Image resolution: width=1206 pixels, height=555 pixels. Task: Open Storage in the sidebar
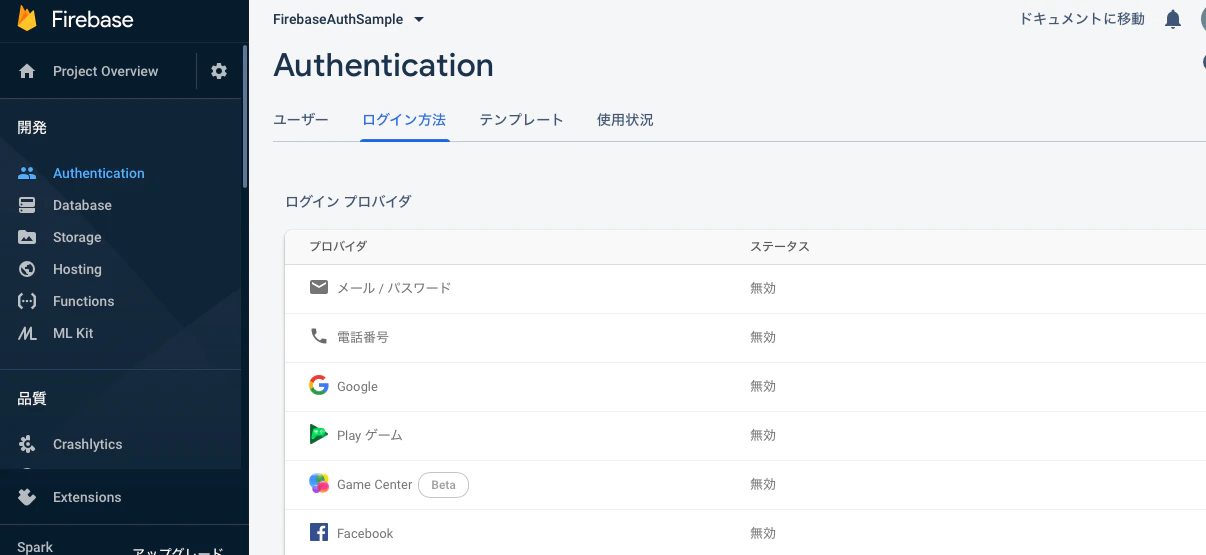point(77,237)
